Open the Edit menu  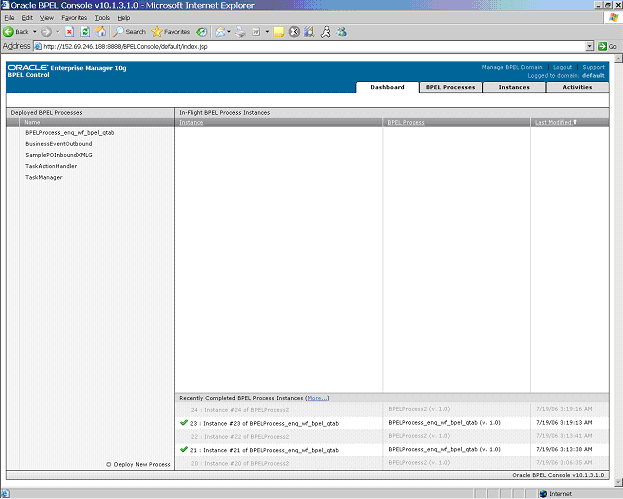click(x=27, y=18)
